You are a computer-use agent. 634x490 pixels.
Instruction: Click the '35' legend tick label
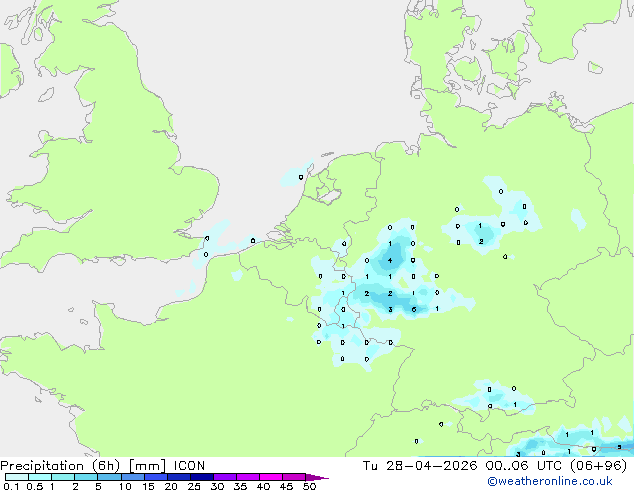pyautogui.click(x=240, y=486)
